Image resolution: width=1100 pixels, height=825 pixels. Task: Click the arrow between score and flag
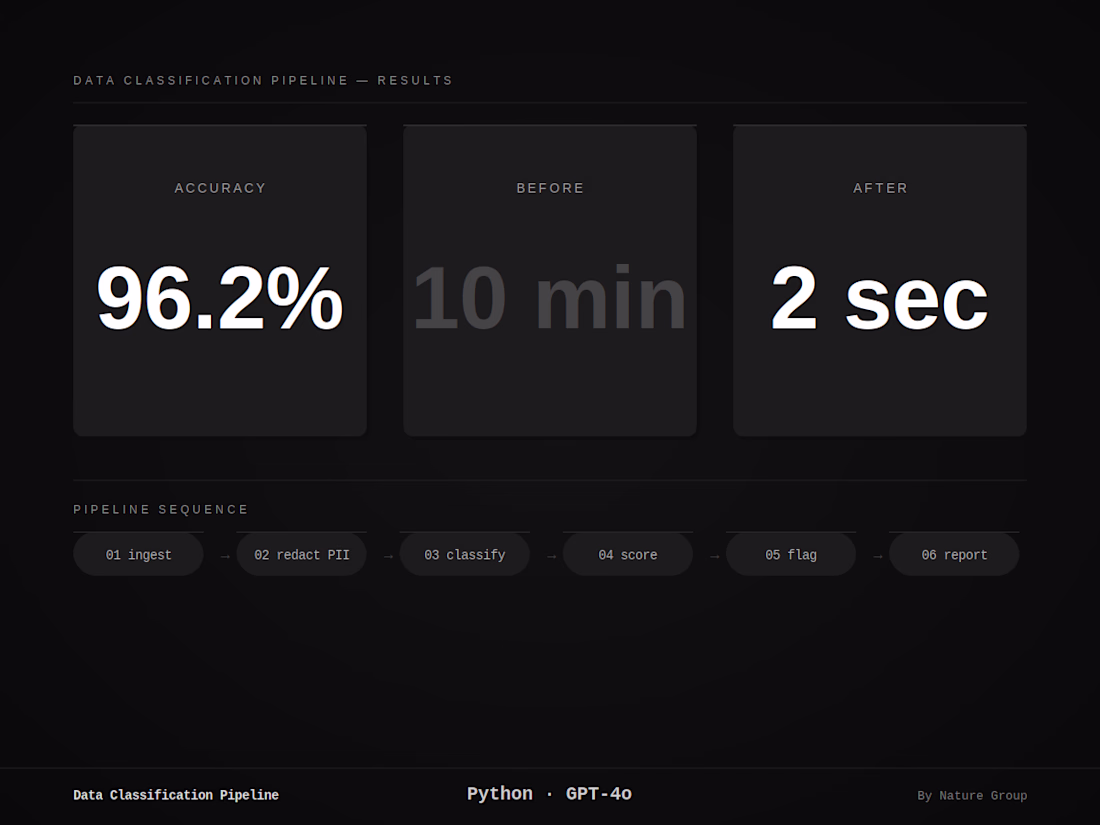click(x=714, y=556)
